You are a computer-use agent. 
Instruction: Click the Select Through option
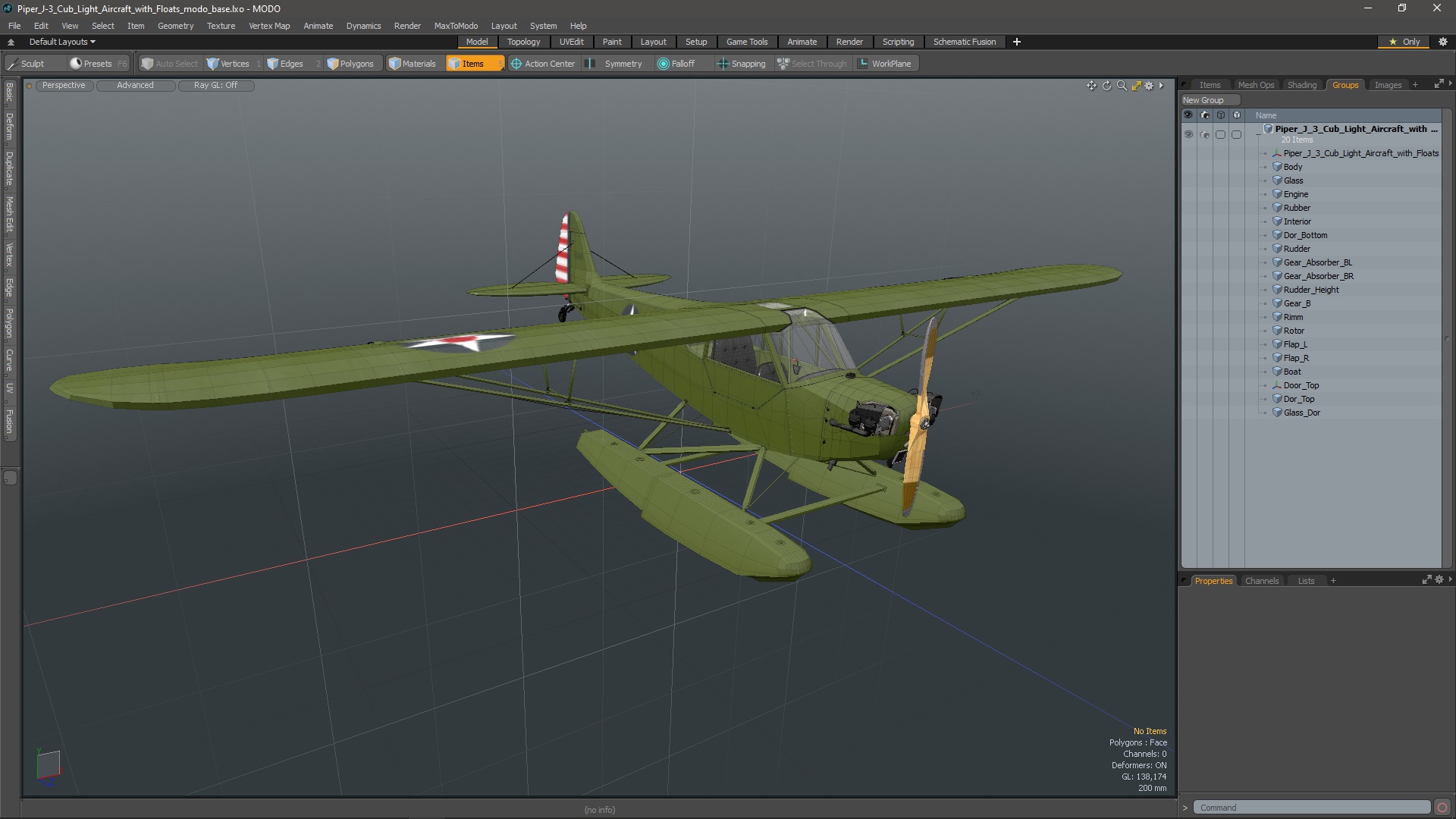pyautogui.click(x=812, y=64)
